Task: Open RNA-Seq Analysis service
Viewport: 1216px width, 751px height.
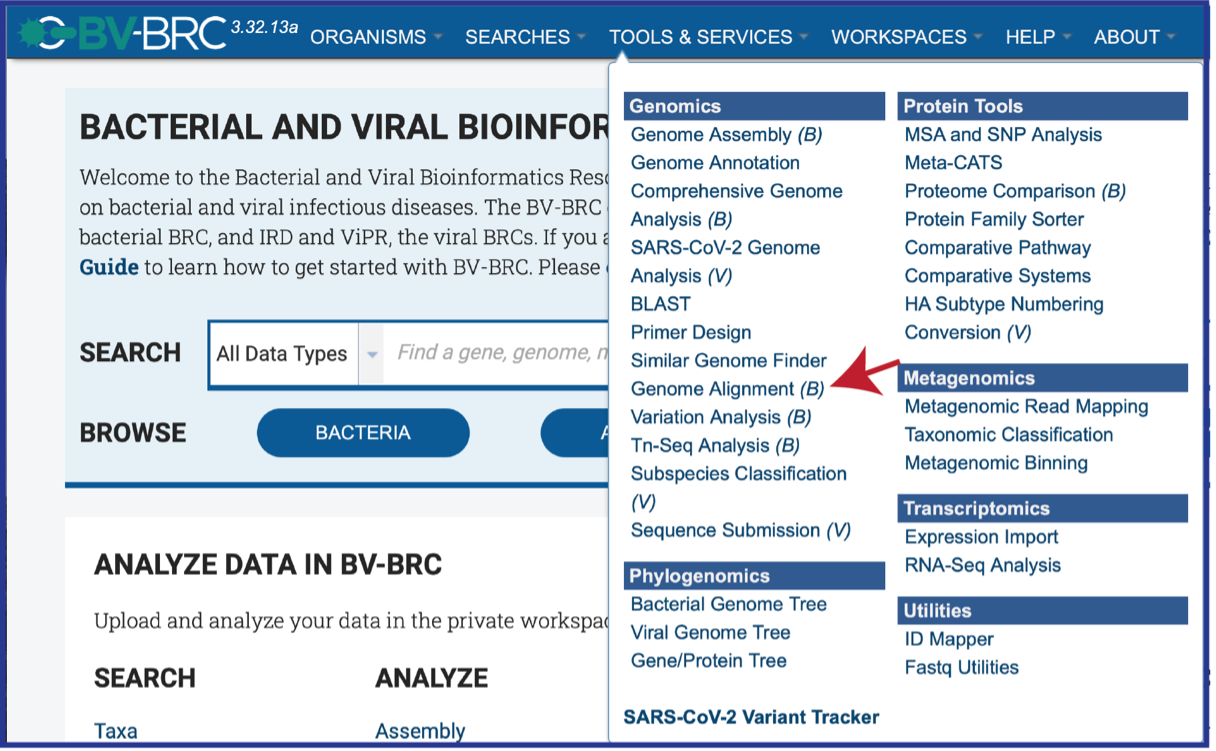Action: [982, 565]
